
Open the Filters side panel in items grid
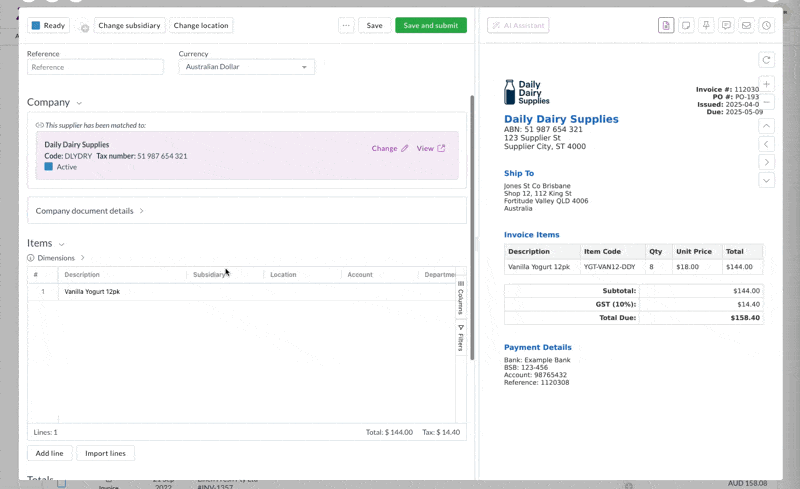(x=461, y=338)
